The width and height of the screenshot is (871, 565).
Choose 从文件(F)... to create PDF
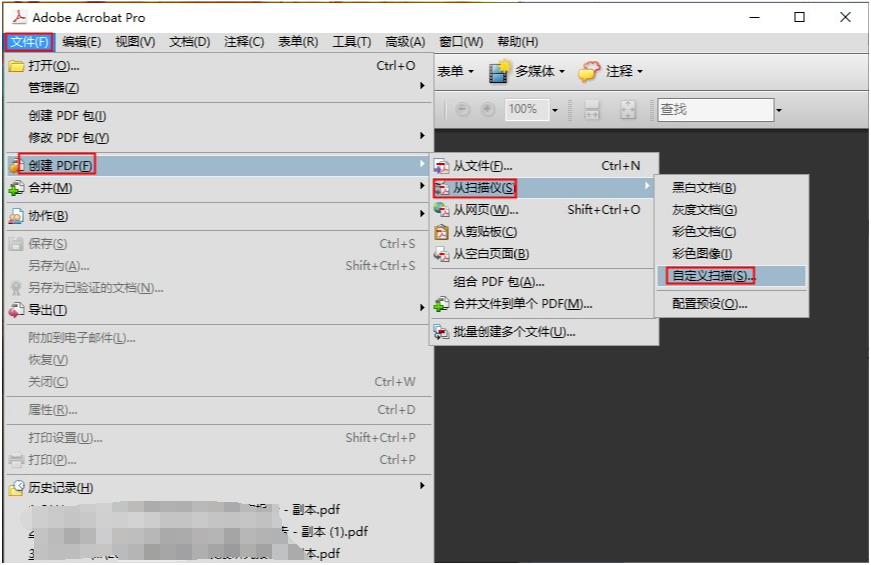(544, 166)
